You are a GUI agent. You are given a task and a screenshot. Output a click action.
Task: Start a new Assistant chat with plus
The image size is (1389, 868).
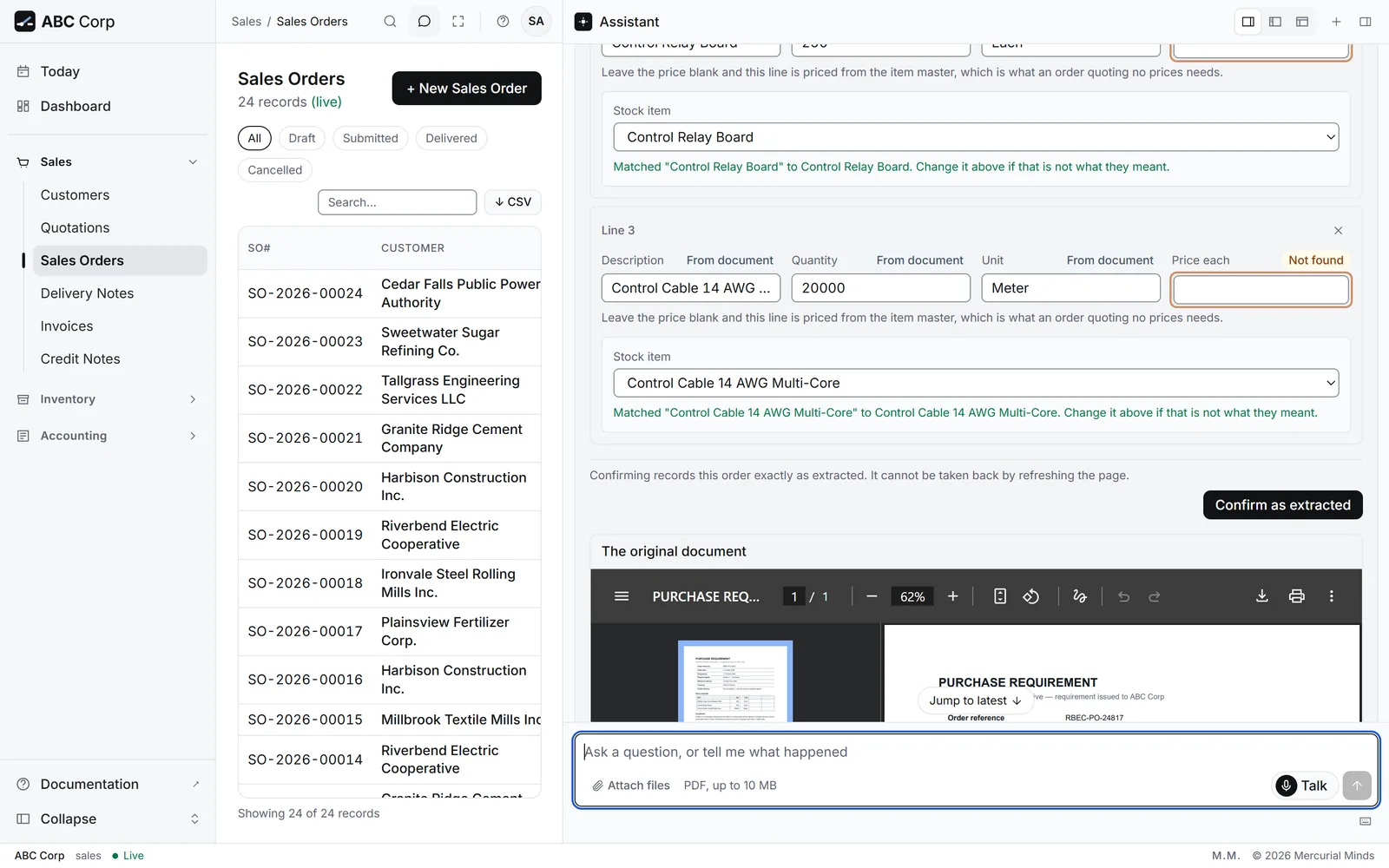pos(1336,22)
